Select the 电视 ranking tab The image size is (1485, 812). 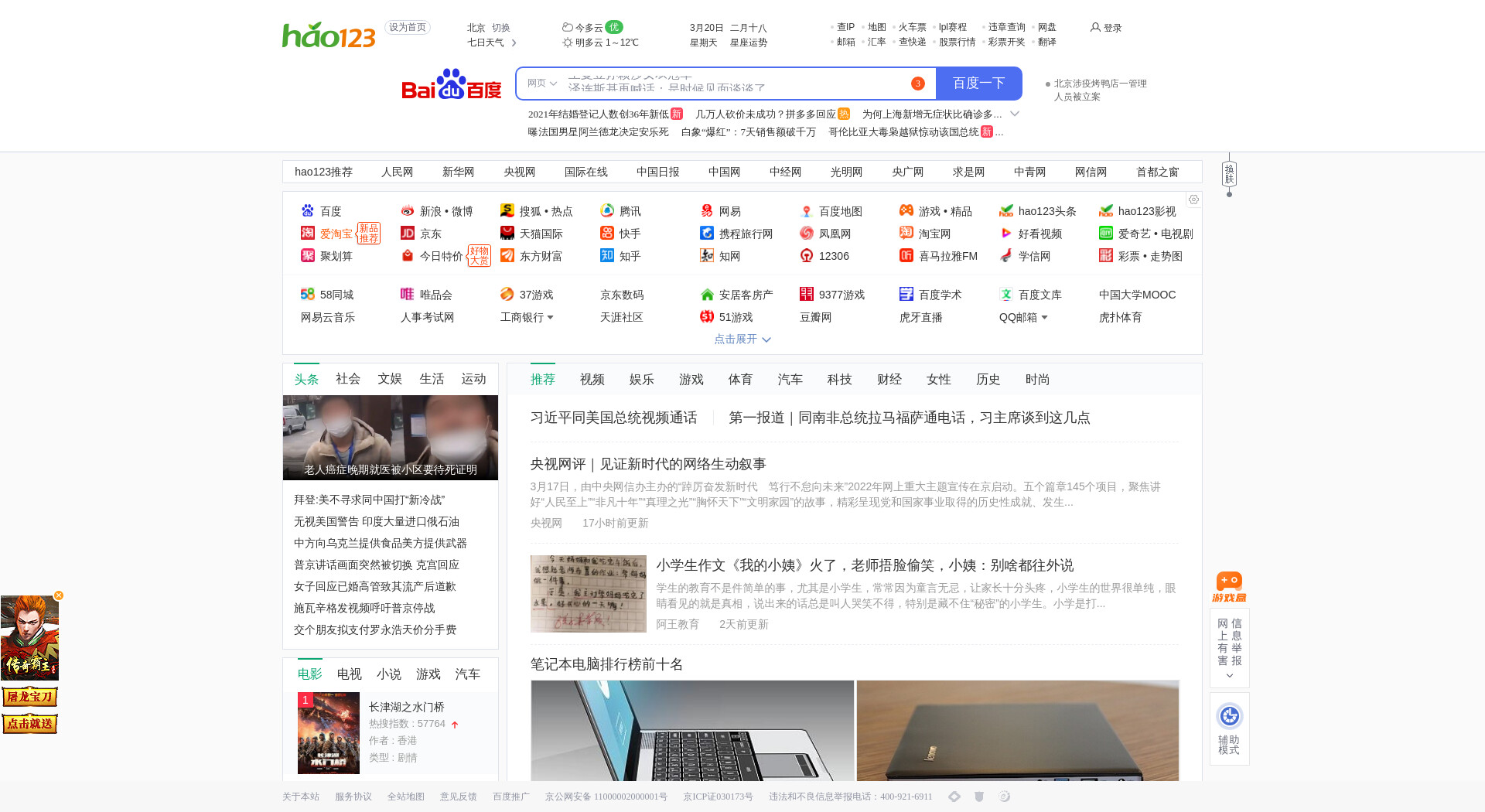pos(350,674)
